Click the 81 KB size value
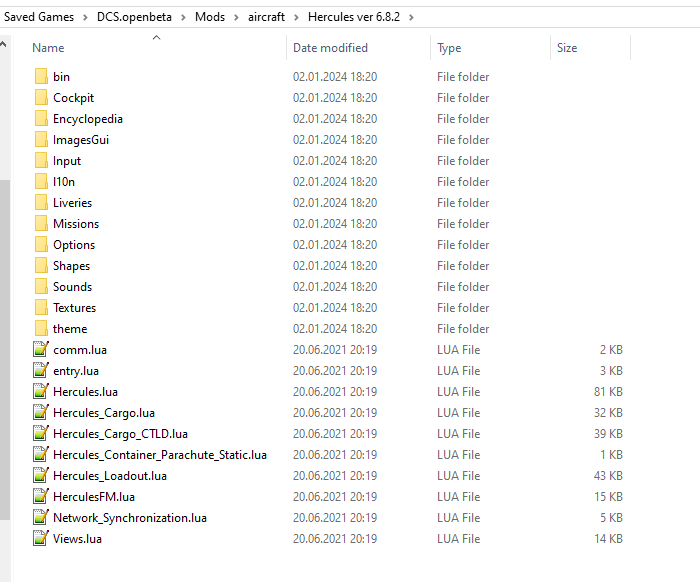 (608, 391)
